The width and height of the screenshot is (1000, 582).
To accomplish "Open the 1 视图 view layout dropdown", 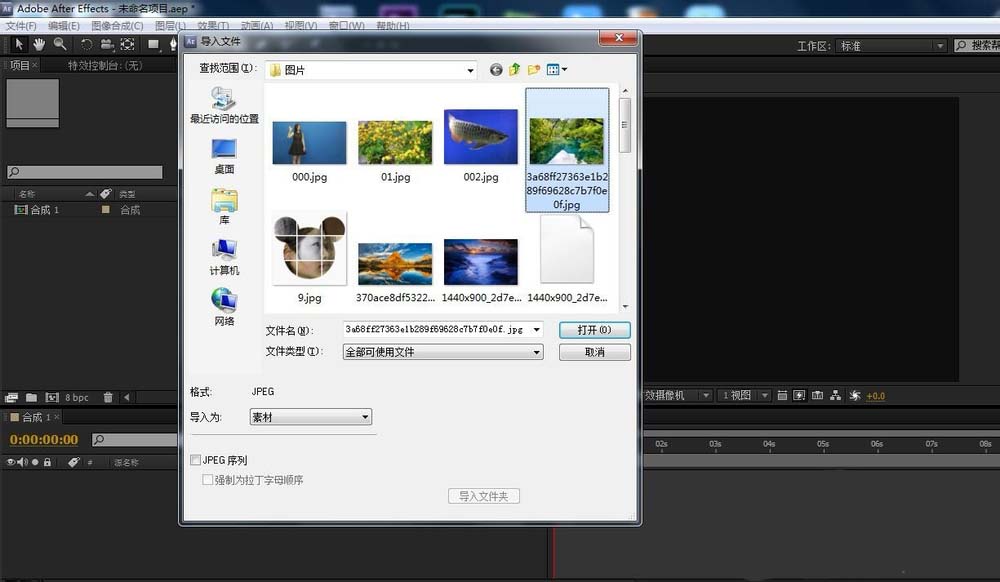I will pos(744,395).
